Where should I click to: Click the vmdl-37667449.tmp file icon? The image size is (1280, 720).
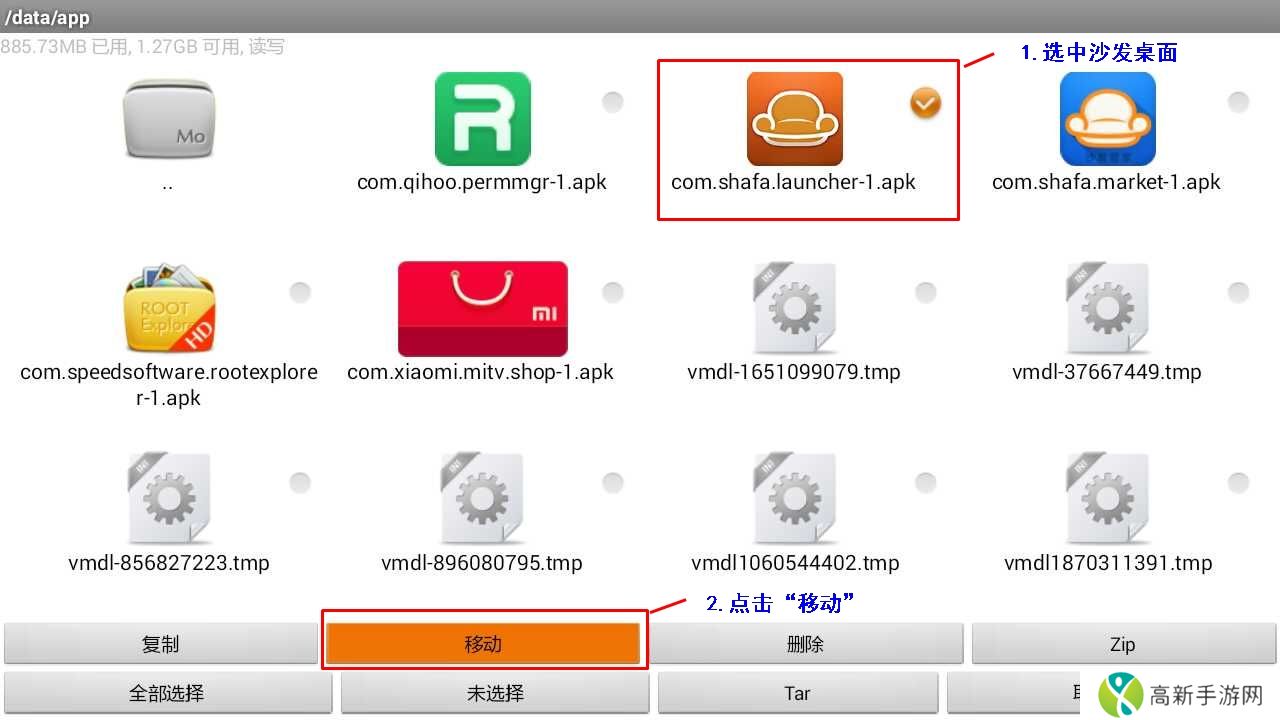pos(1107,309)
